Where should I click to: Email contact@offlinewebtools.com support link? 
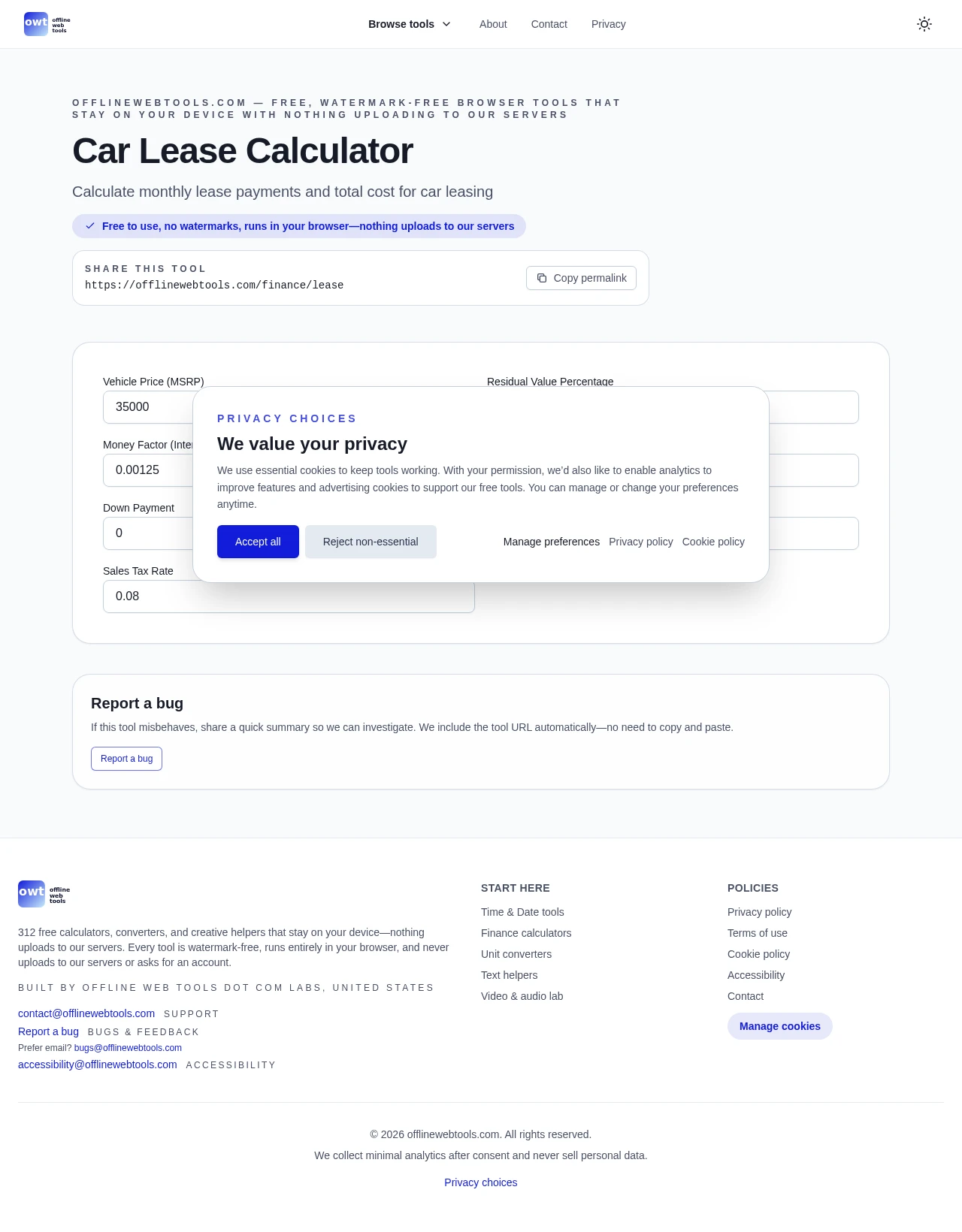[86, 1013]
